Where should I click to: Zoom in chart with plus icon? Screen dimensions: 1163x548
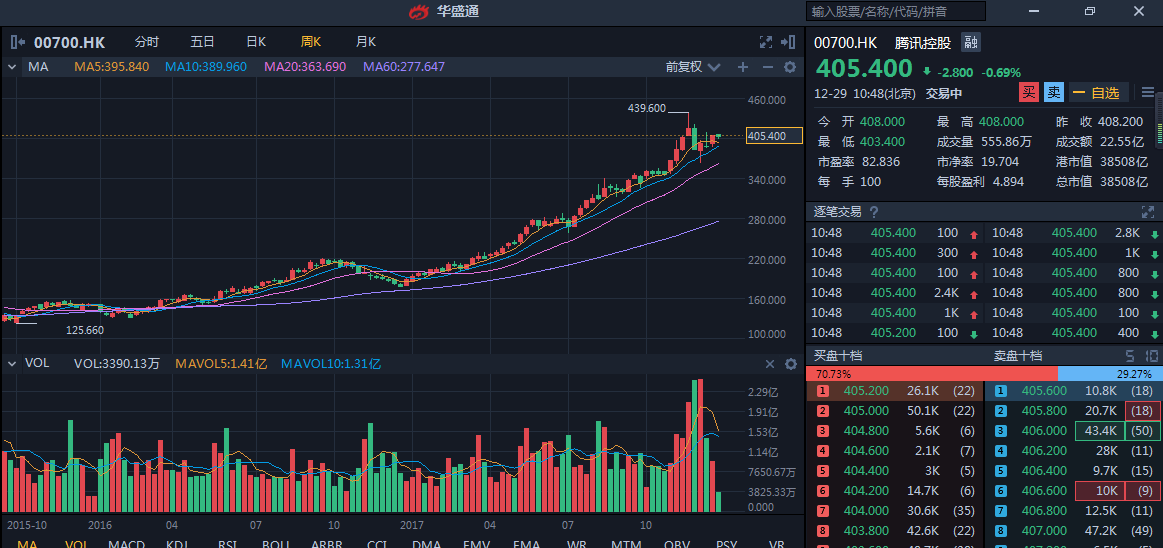pos(743,67)
